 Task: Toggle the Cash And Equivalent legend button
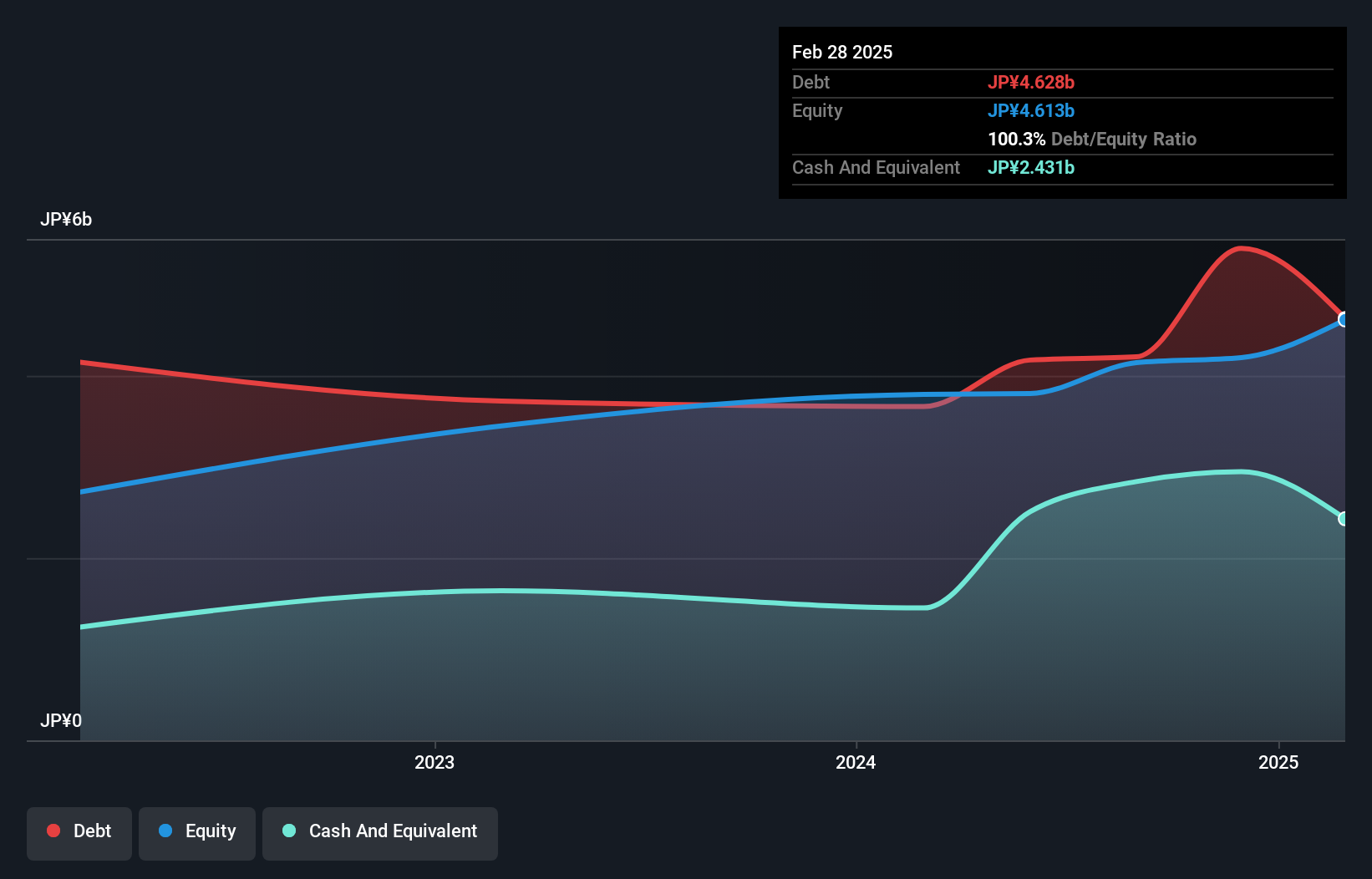pos(380,833)
